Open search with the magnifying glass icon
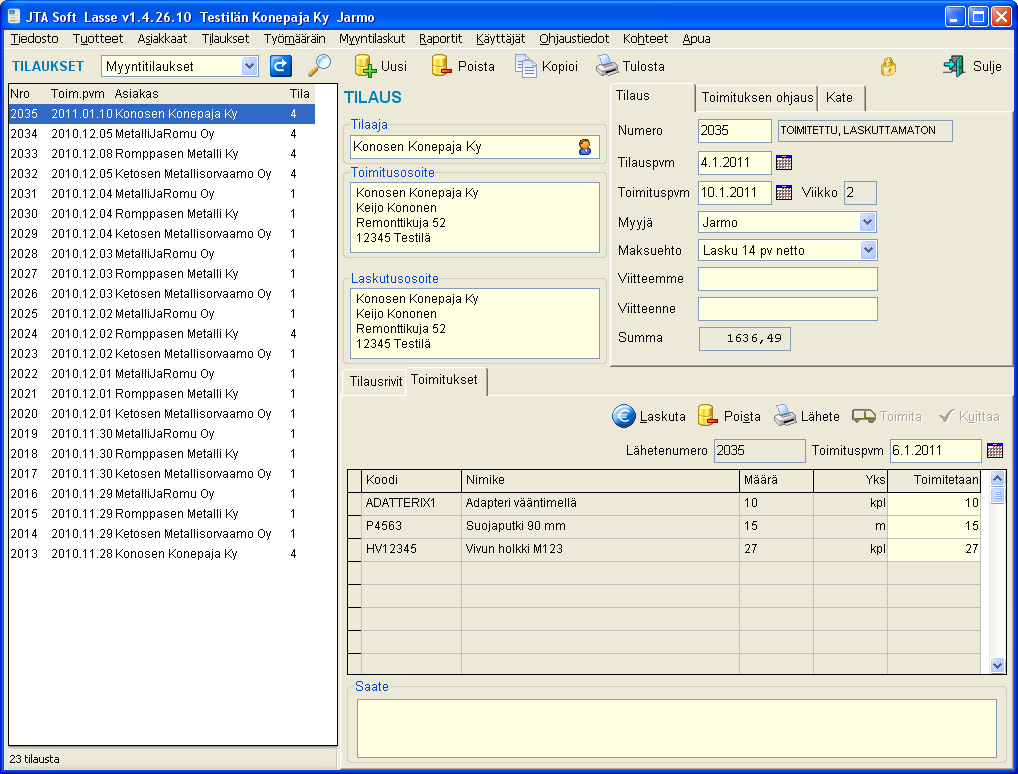 319,66
